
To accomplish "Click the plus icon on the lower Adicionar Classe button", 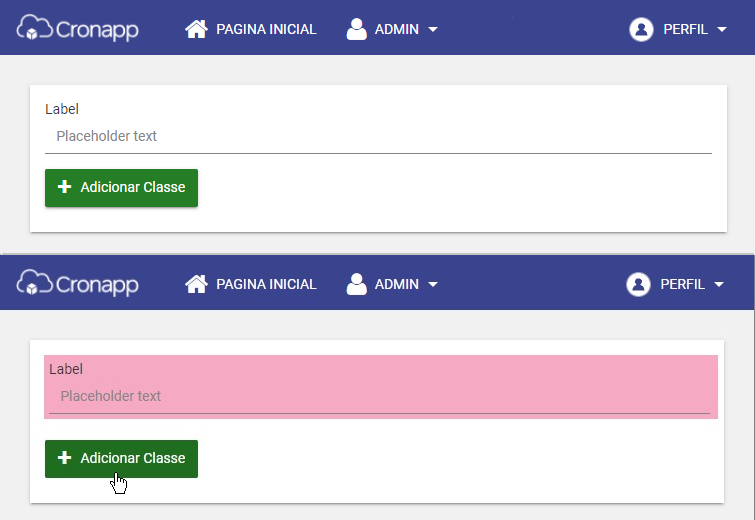I will tap(65, 457).
